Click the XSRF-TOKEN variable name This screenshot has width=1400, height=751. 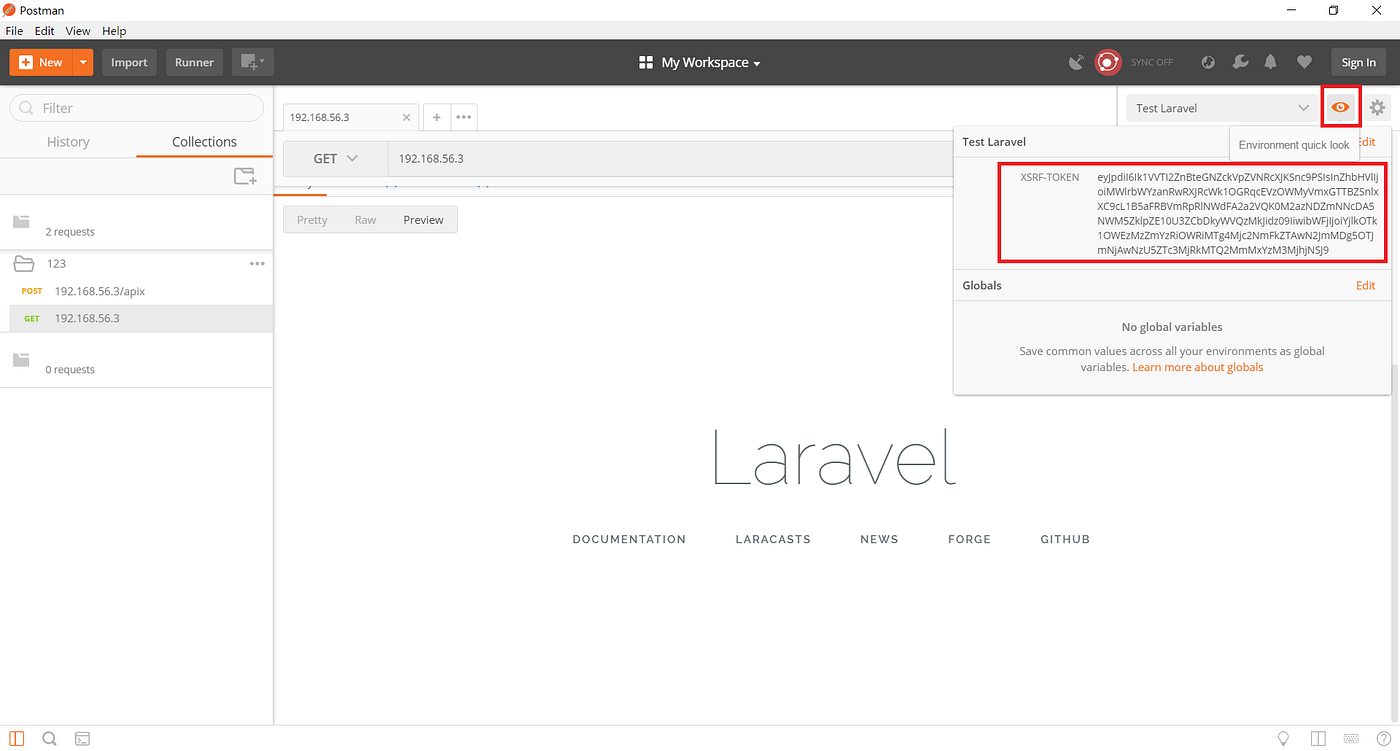tap(1049, 177)
